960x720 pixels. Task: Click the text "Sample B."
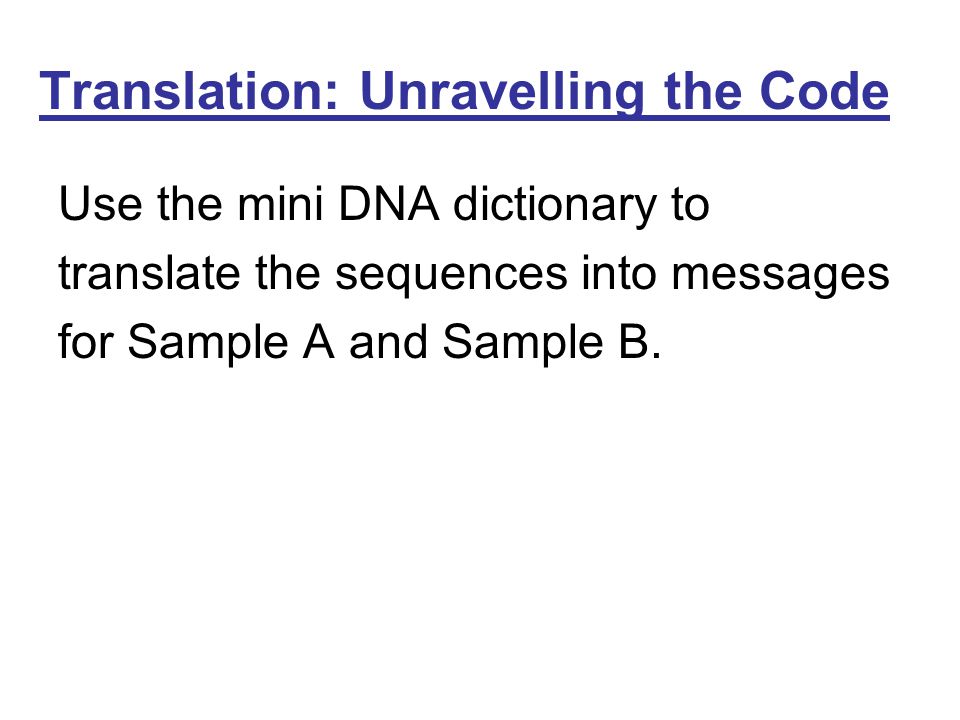tap(552, 343)
